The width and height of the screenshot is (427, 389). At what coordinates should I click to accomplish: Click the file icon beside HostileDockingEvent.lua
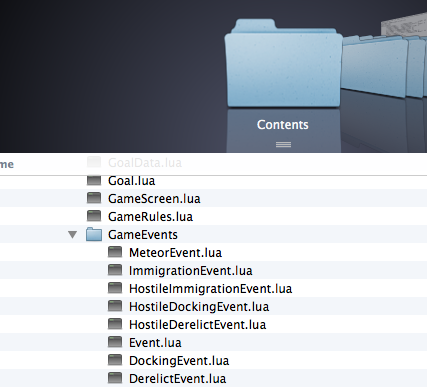(115, 306)
